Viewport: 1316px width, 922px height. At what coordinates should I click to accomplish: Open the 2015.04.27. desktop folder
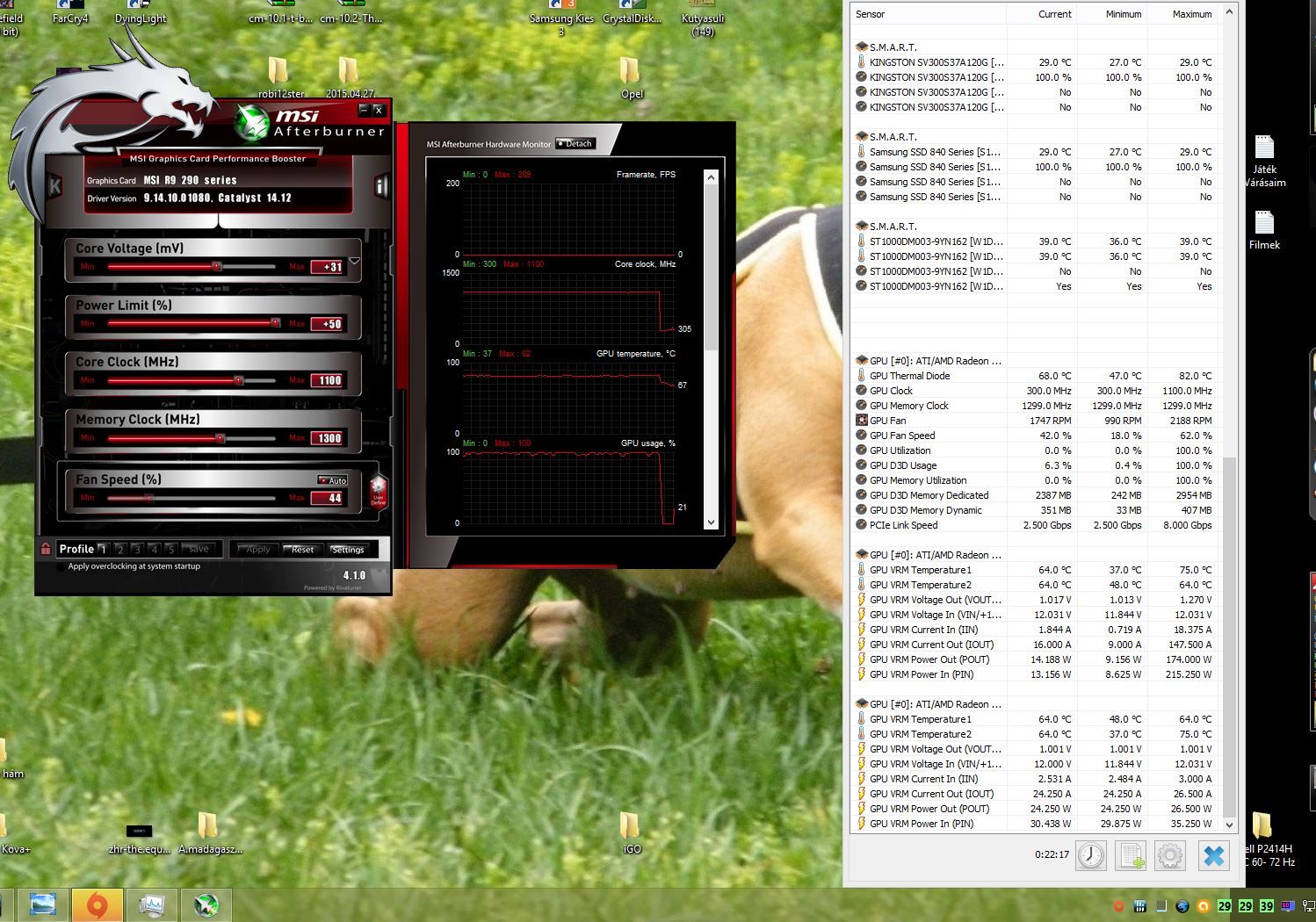tap(349, 78)
